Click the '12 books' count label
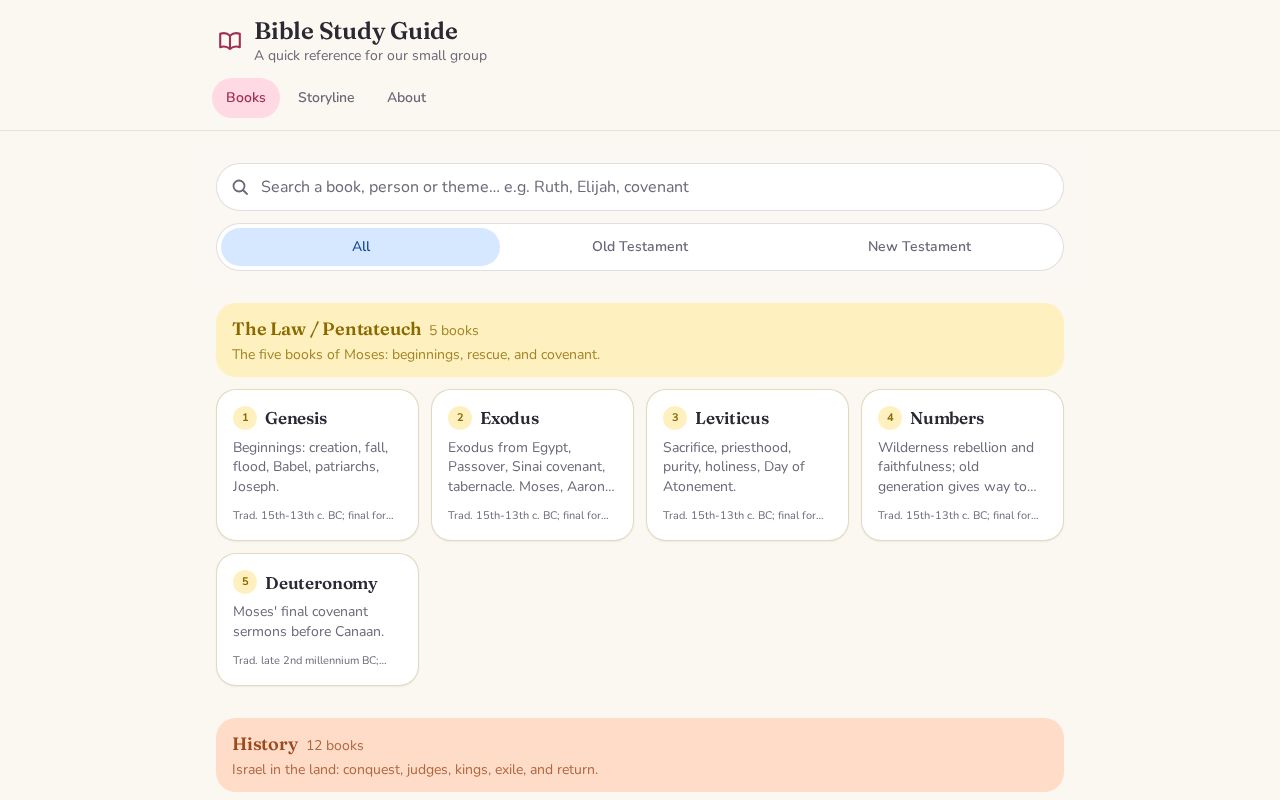The height and width of the screenshot is (800, 1280). tap(335, 746)
